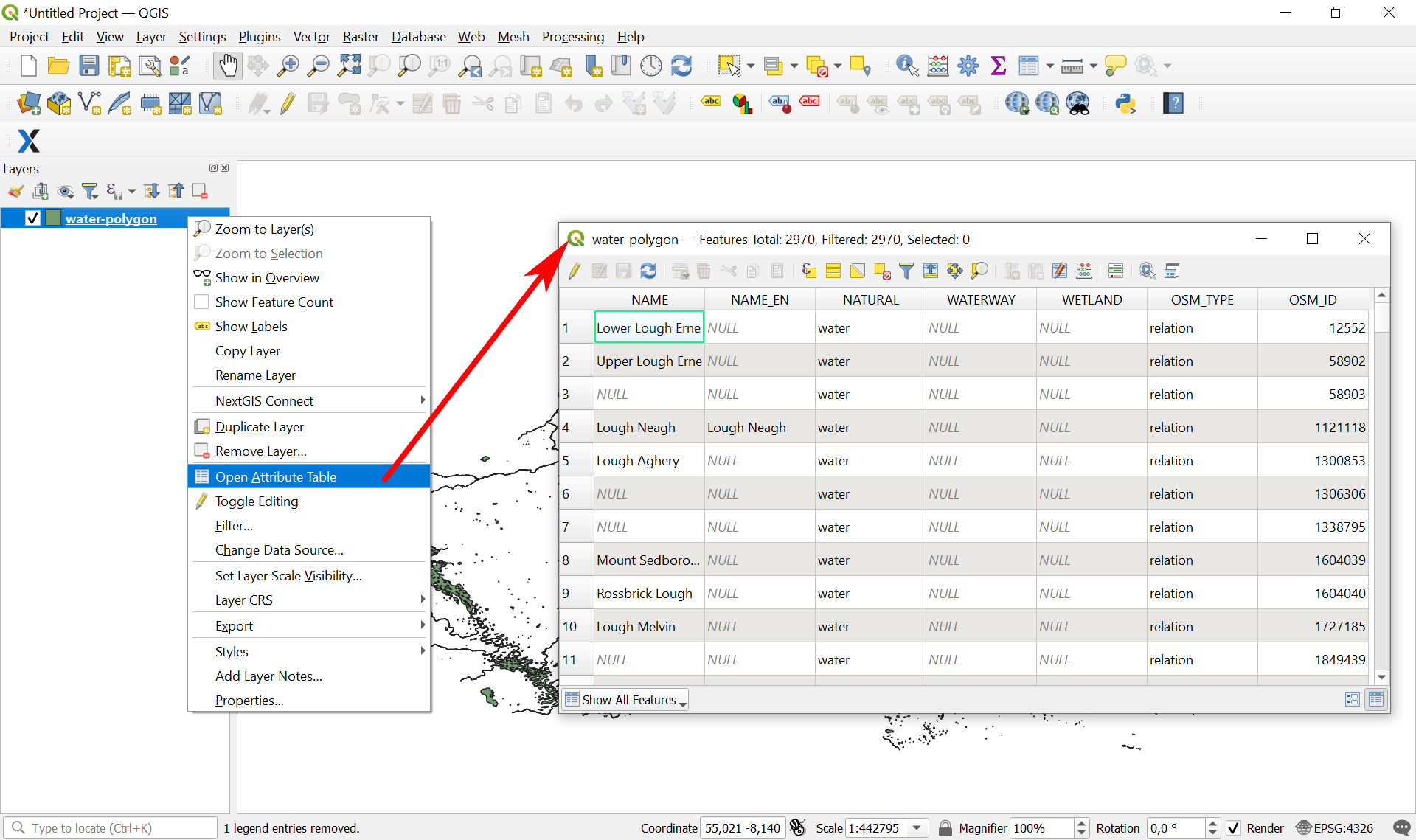1416x840 pixels.
Task: Toggle water-polygon layer visibility checkbox
Action: [32, 218]
